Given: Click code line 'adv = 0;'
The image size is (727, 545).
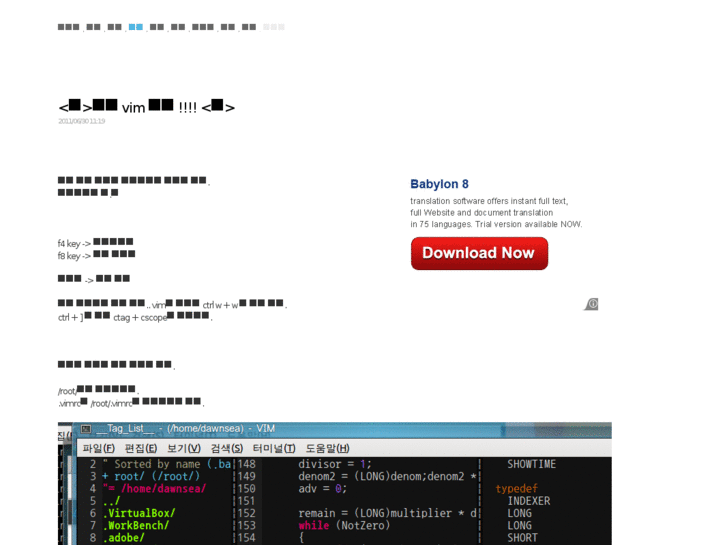Looking at the screenshot, I should pos(322,488).
